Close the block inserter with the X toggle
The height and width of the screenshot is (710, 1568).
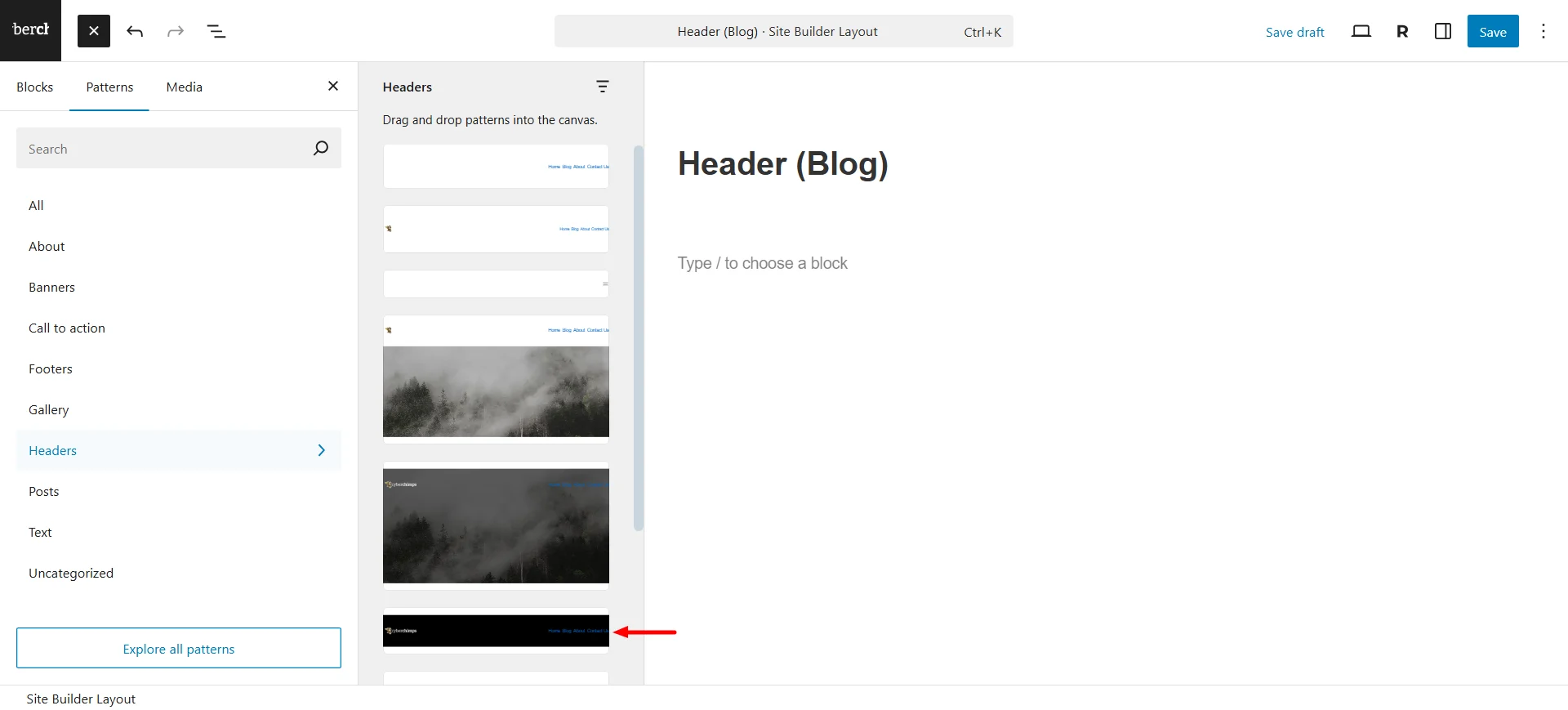94,31
